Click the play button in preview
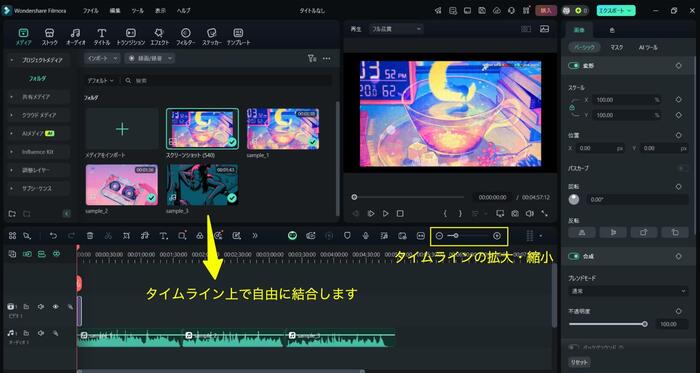This screenshot has height=373, width=700. coord(385,214)
